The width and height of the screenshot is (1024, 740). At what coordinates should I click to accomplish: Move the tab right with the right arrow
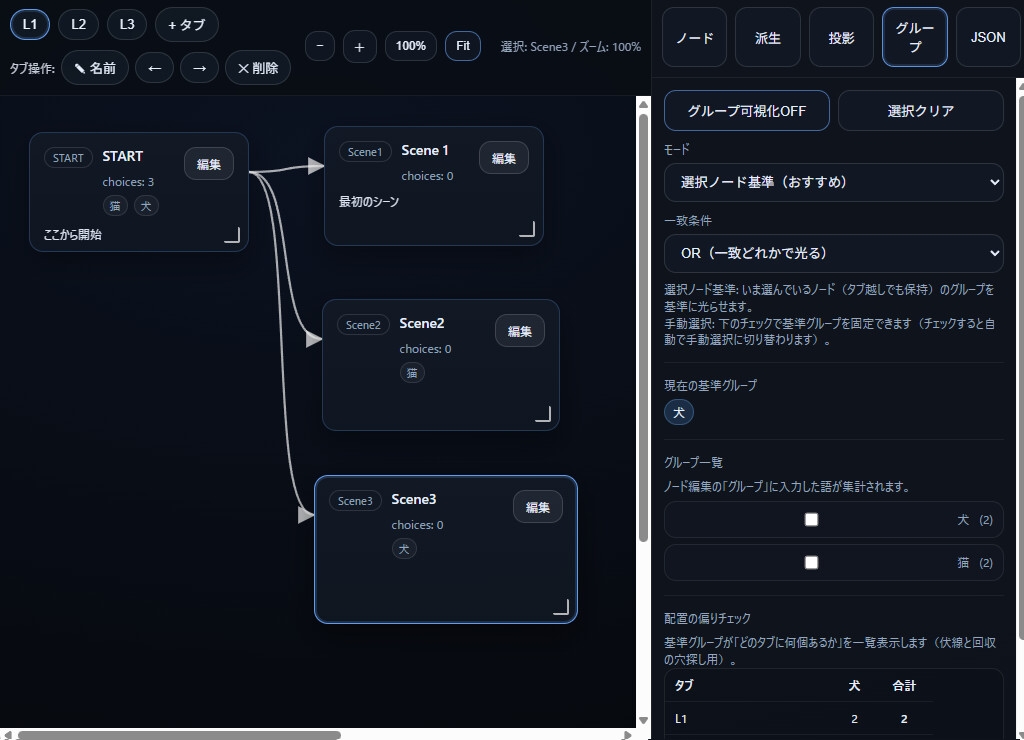[199, 68]
